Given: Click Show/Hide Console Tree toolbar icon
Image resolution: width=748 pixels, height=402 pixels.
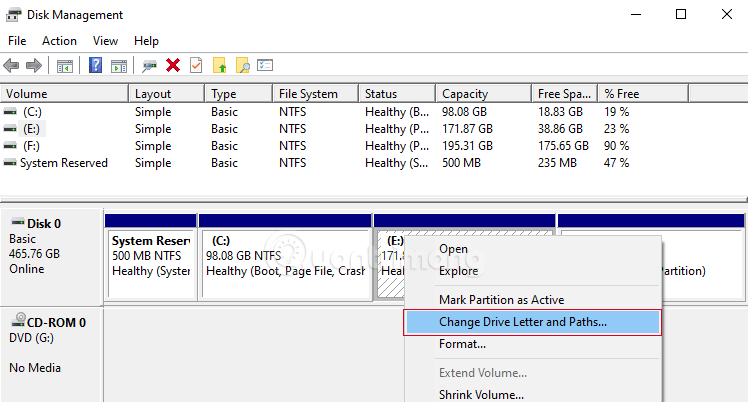Looking at the screenshot, I should coord(64,66).
